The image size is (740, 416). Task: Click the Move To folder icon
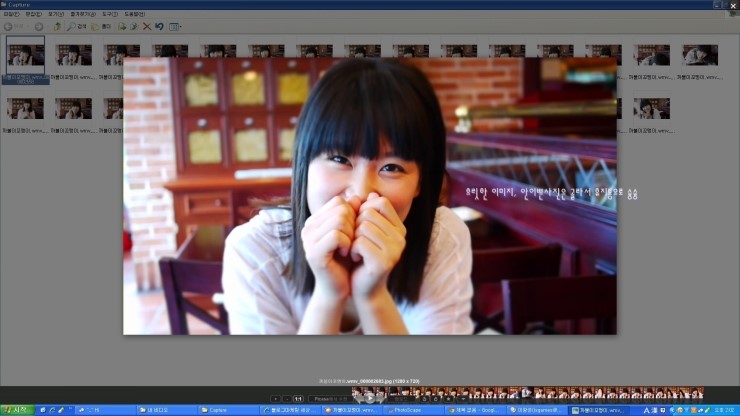click(x=122, y=27)
